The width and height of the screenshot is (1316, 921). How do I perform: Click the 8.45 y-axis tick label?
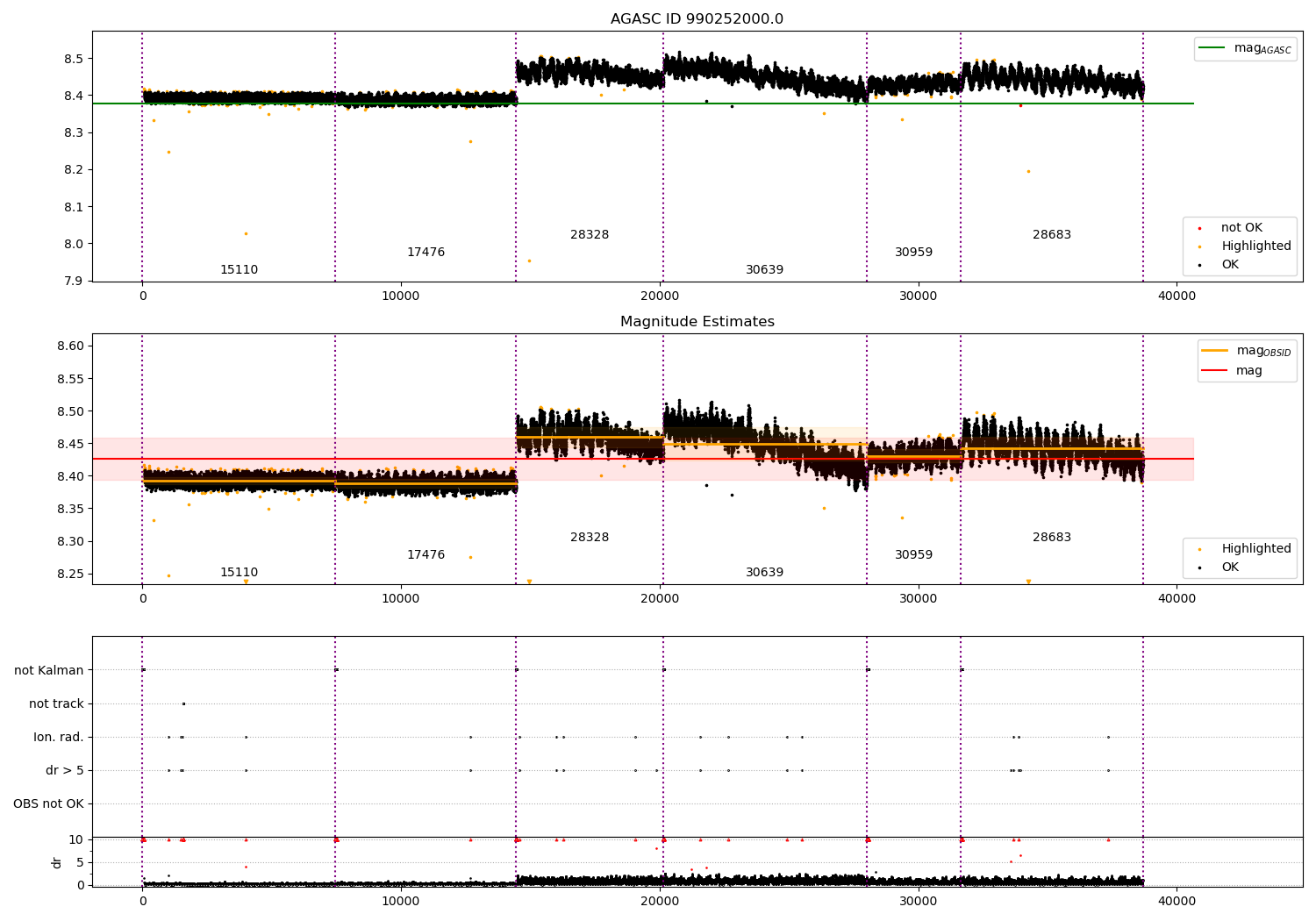69,445
